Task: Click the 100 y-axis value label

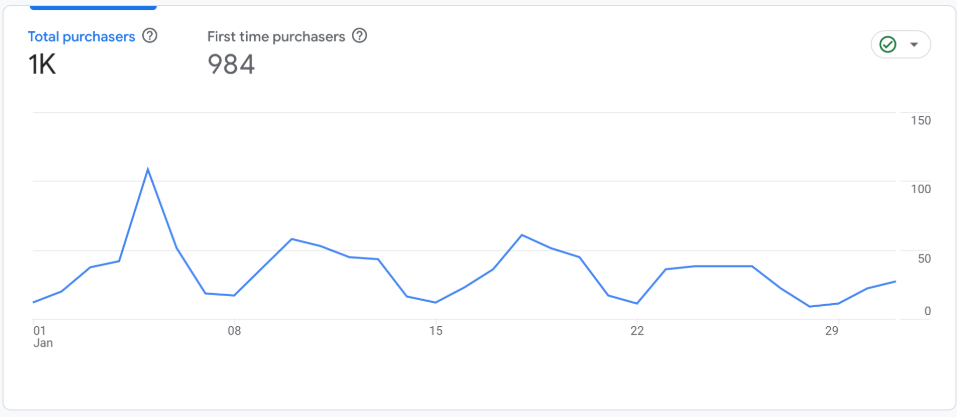Action: click(x=921, y=189)
